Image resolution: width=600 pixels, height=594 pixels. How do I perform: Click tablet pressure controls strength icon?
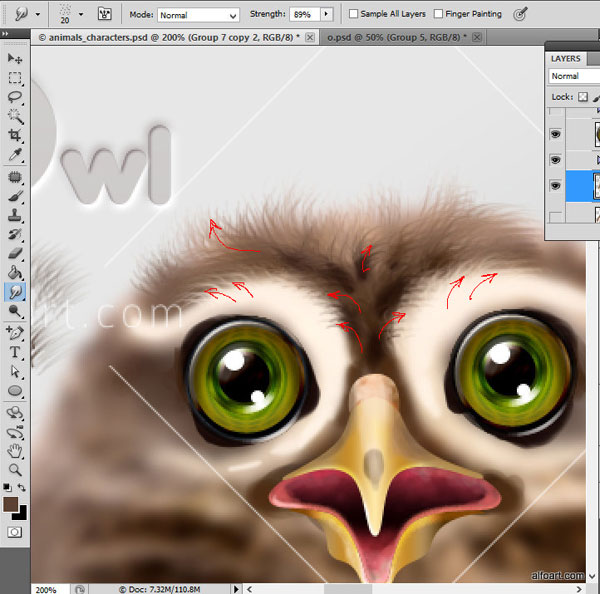pyautogui.click(x=520, y=14)
